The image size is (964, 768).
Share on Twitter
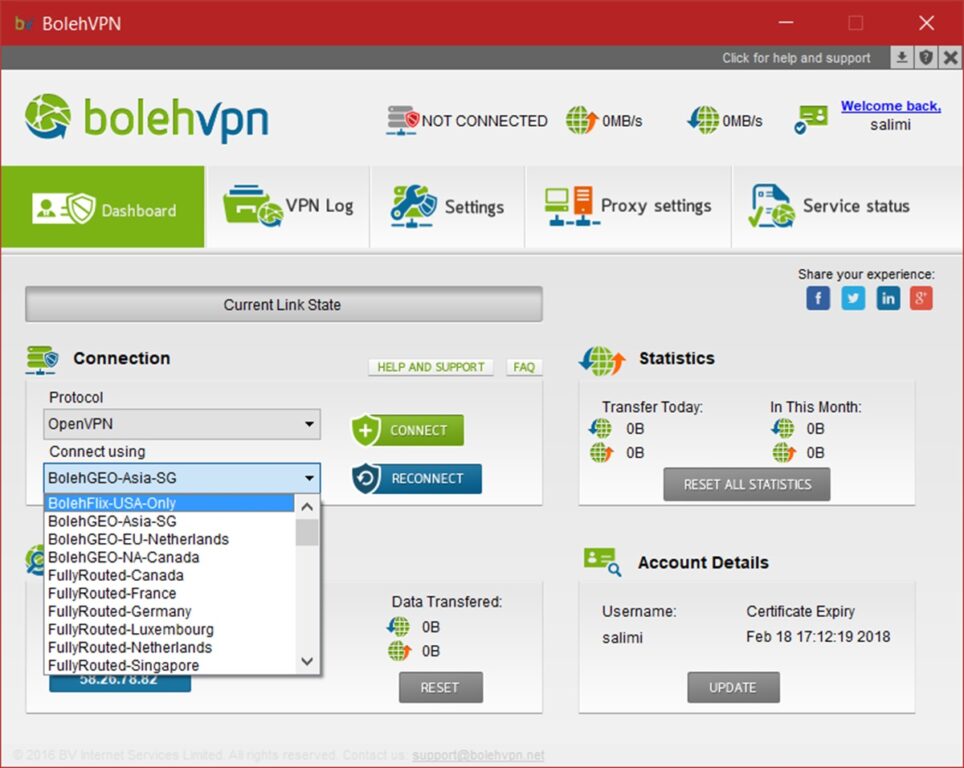click(853, 299)
